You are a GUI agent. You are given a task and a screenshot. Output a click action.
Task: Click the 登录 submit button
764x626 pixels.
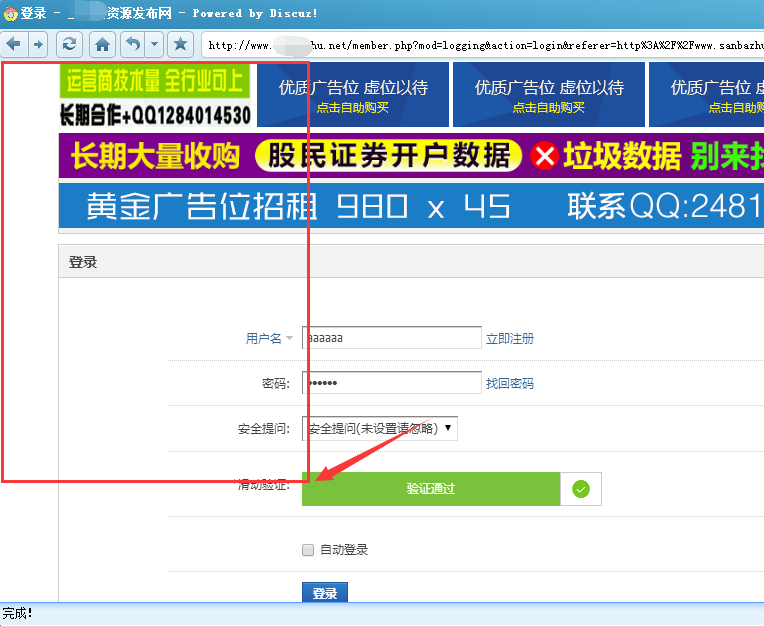(324, 593)
